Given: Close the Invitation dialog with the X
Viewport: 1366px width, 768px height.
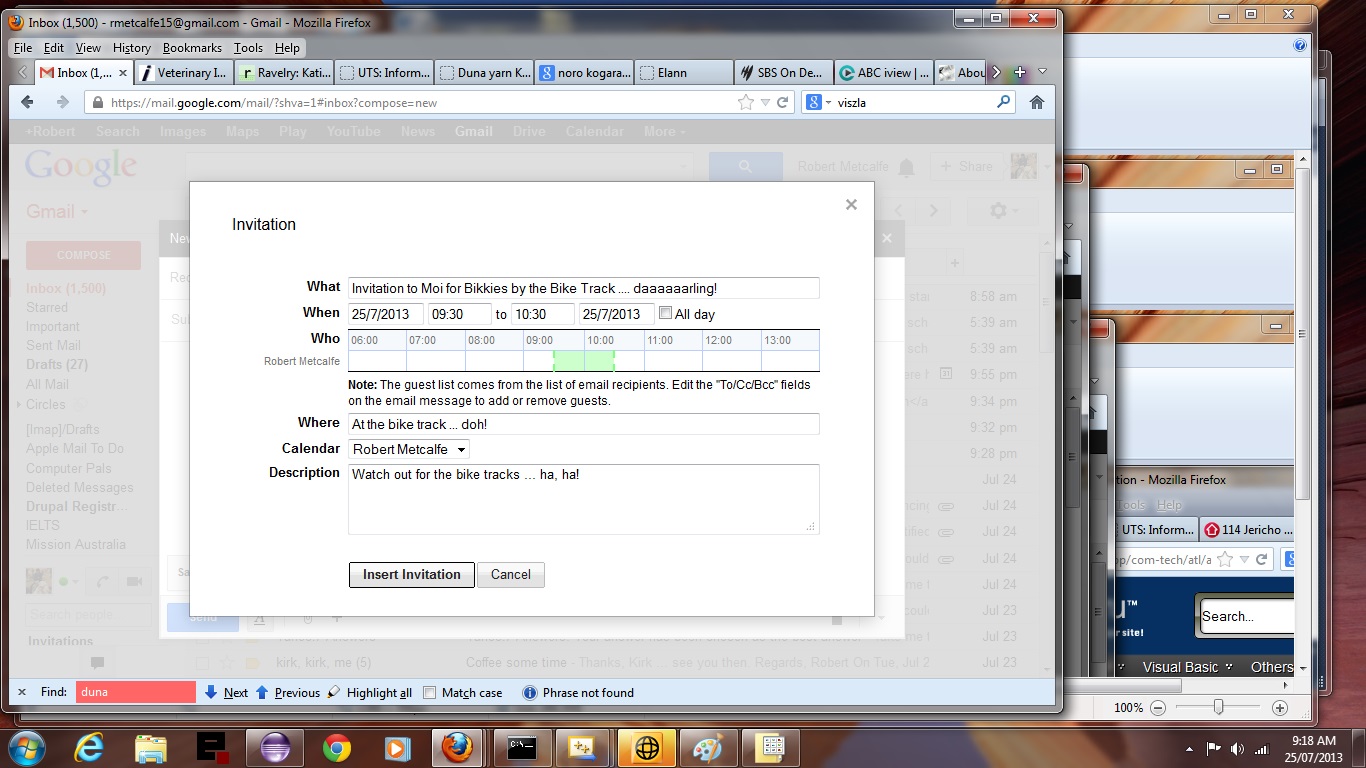Looking at the screenshot, I should point(851,205).
